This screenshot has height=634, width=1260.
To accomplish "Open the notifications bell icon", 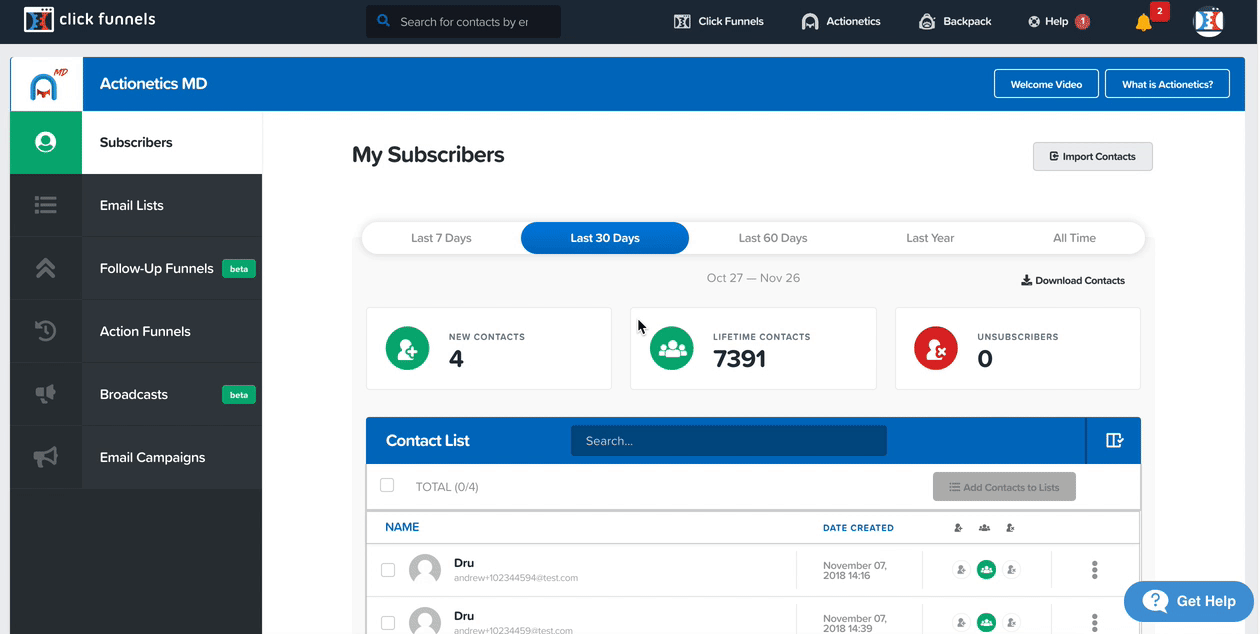I will [1143, 22].
